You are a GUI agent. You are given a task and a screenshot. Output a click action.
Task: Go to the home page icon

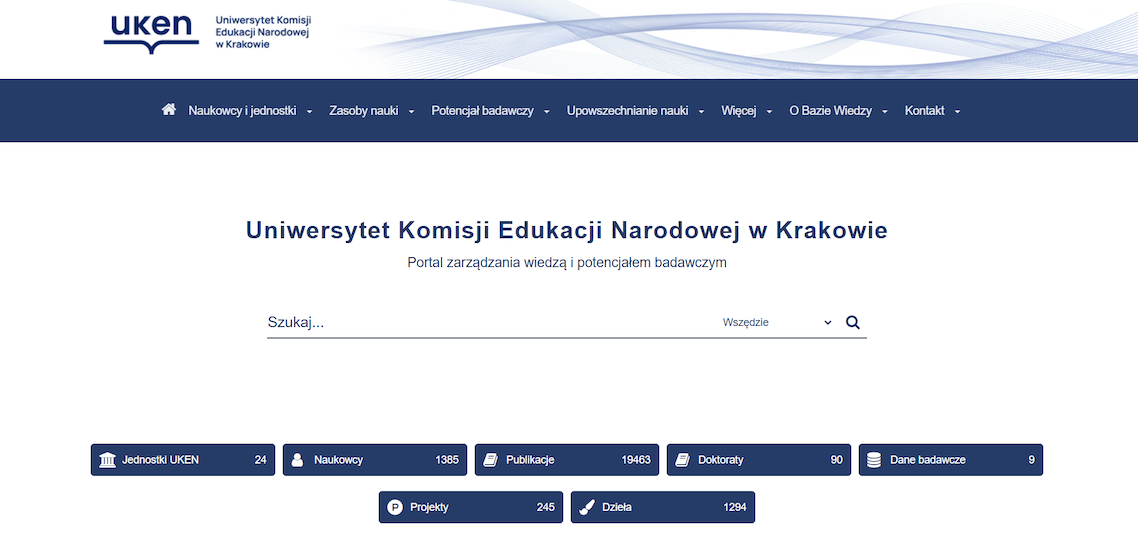pyautogui.click(x=169, y=110)
